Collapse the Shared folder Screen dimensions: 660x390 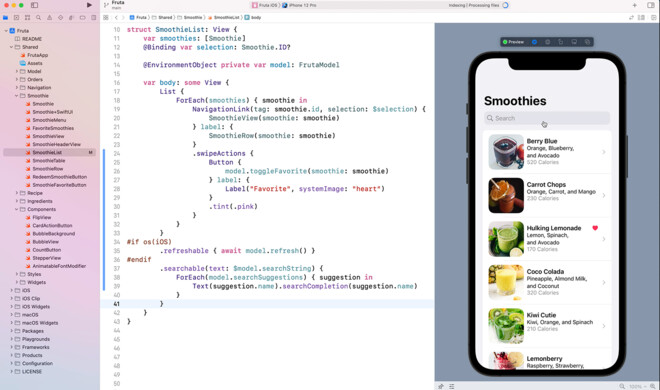(x=11, y=47)
